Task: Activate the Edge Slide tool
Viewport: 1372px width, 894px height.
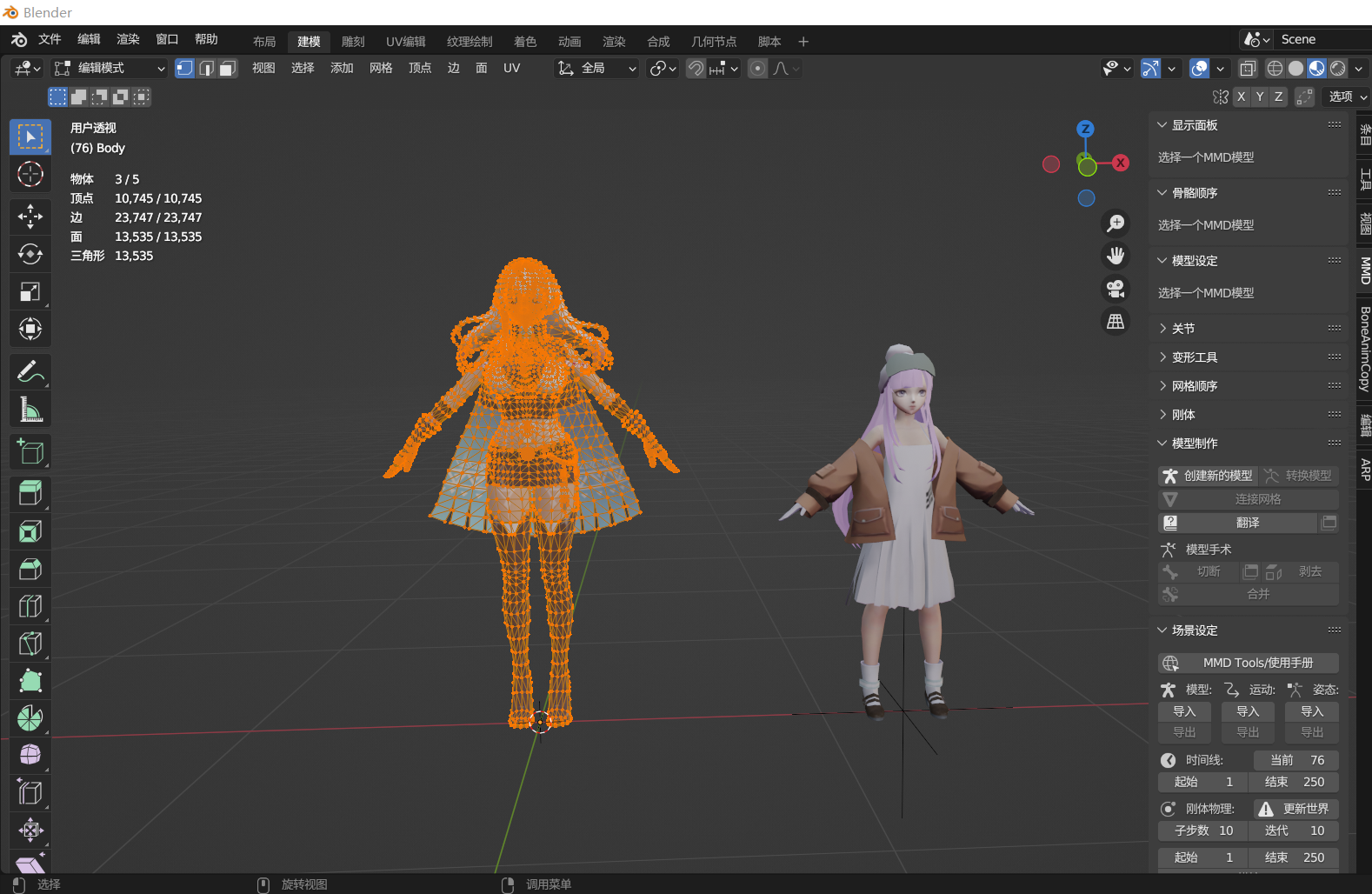Action: tap(30, 792)
